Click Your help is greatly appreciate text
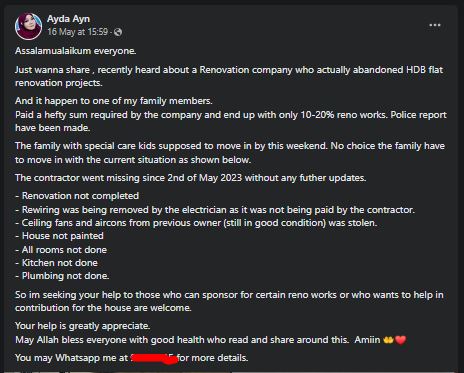 click(x=83, y=326)
